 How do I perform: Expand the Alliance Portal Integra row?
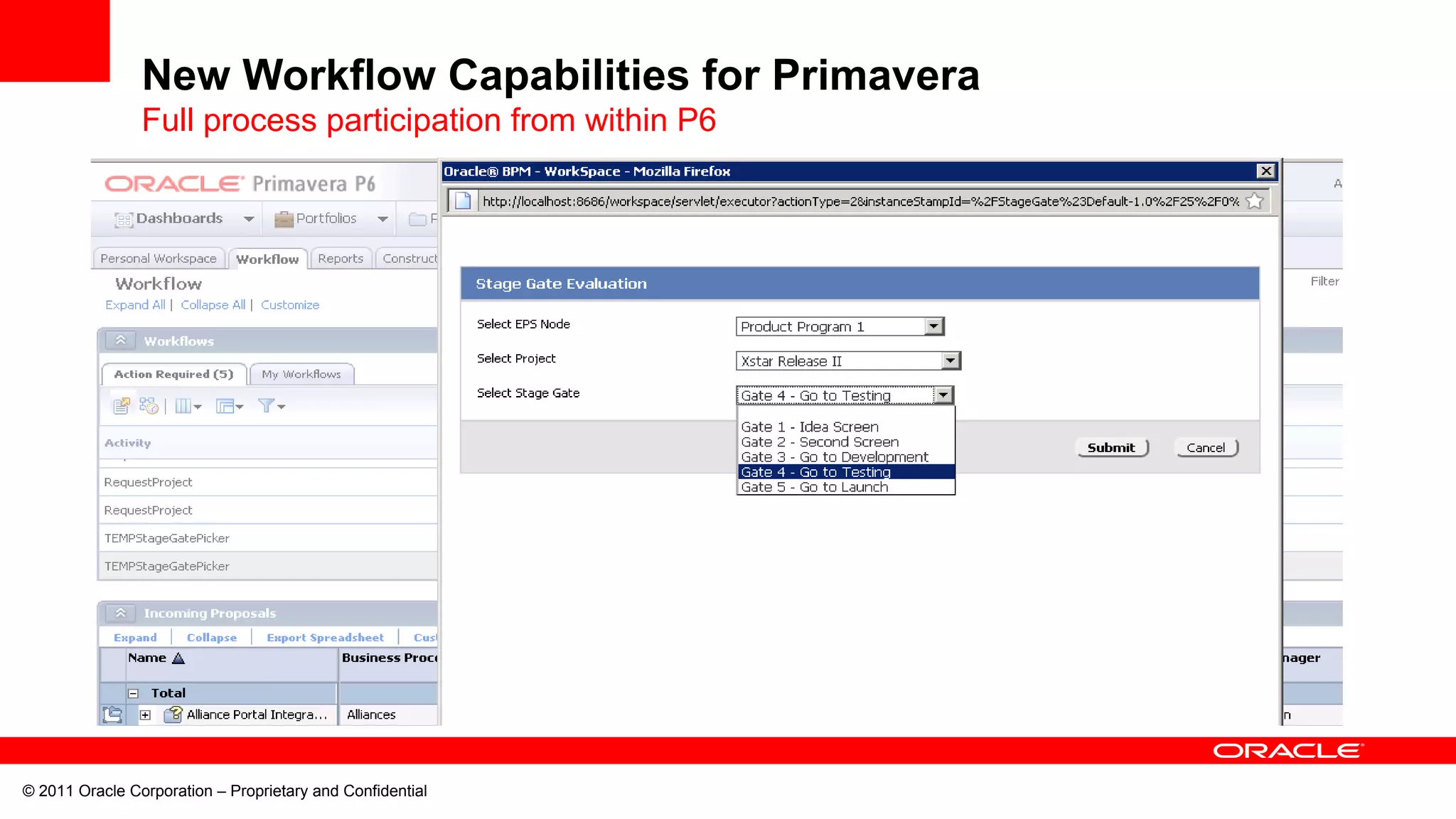[x=145, y=714]
